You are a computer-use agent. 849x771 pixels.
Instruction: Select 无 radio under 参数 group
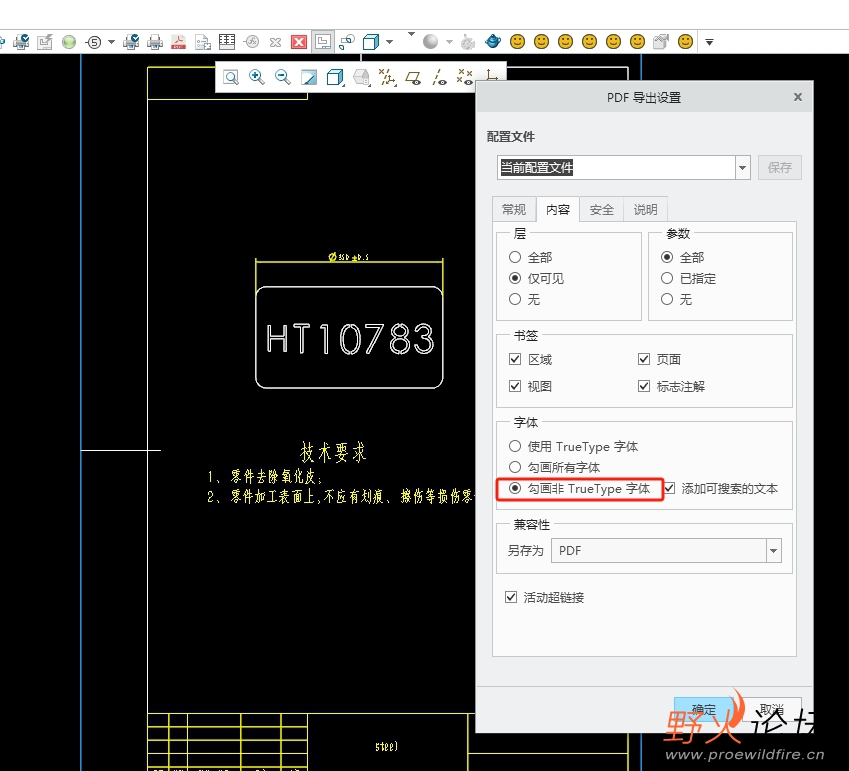click(x=667, y=299)
